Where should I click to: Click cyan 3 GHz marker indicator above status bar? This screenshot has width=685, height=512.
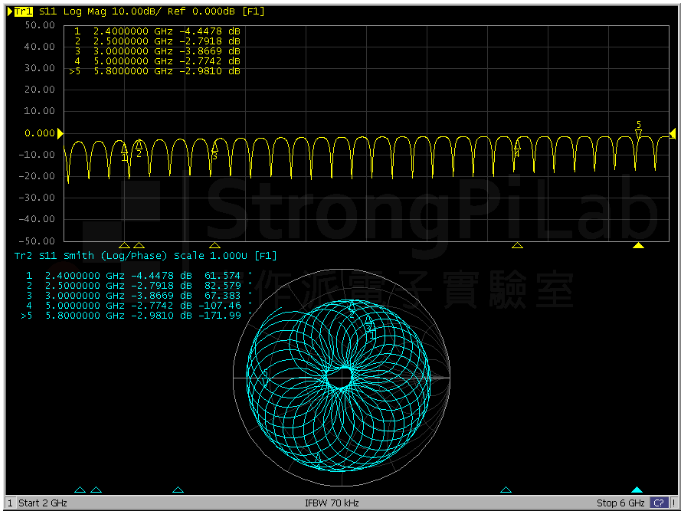coord(178,490)
